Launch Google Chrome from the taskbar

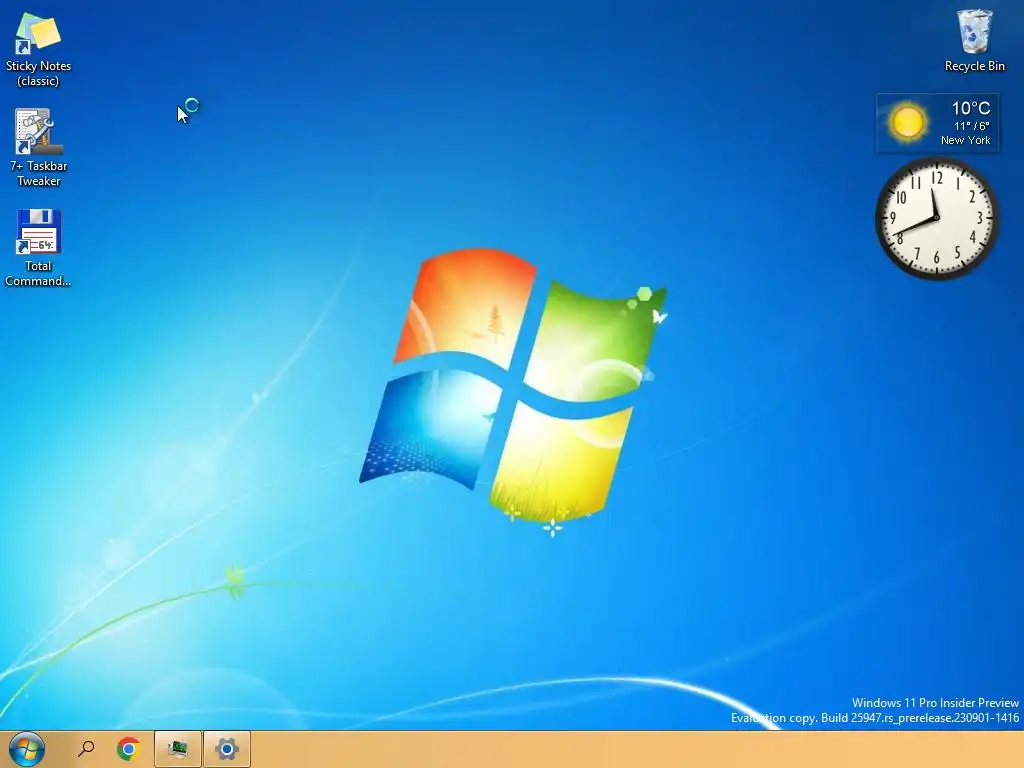(x=129, y=748)
